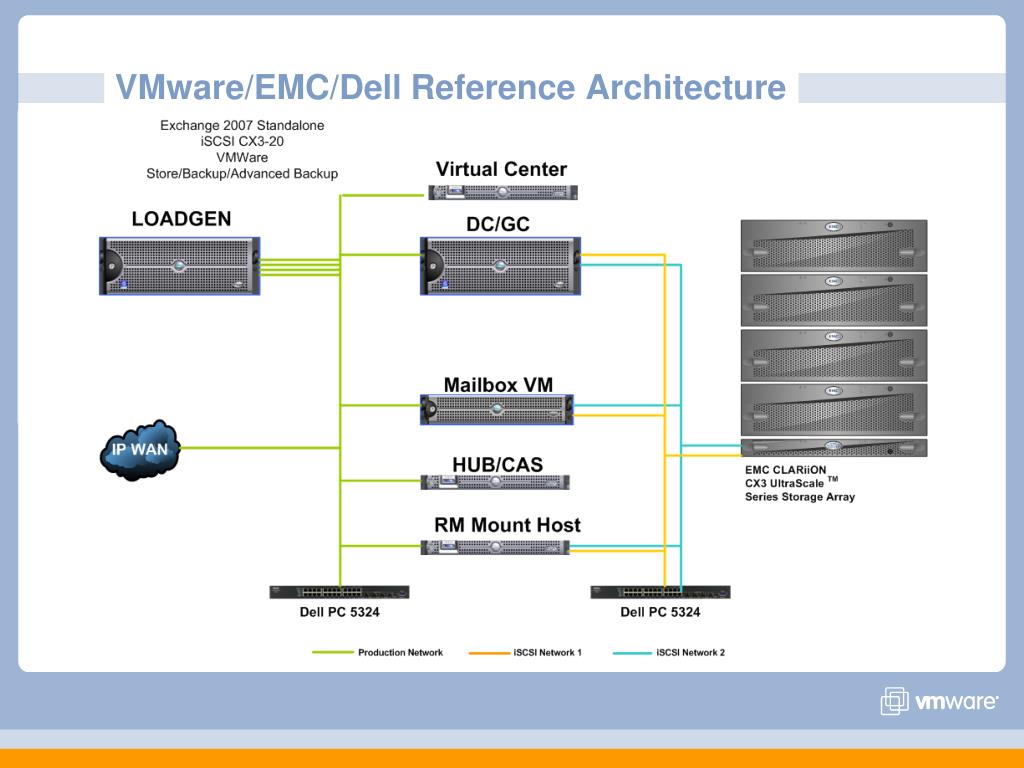
Task: Click the 'CX3 UltraScale' caption line
Action: coord(784,483)
